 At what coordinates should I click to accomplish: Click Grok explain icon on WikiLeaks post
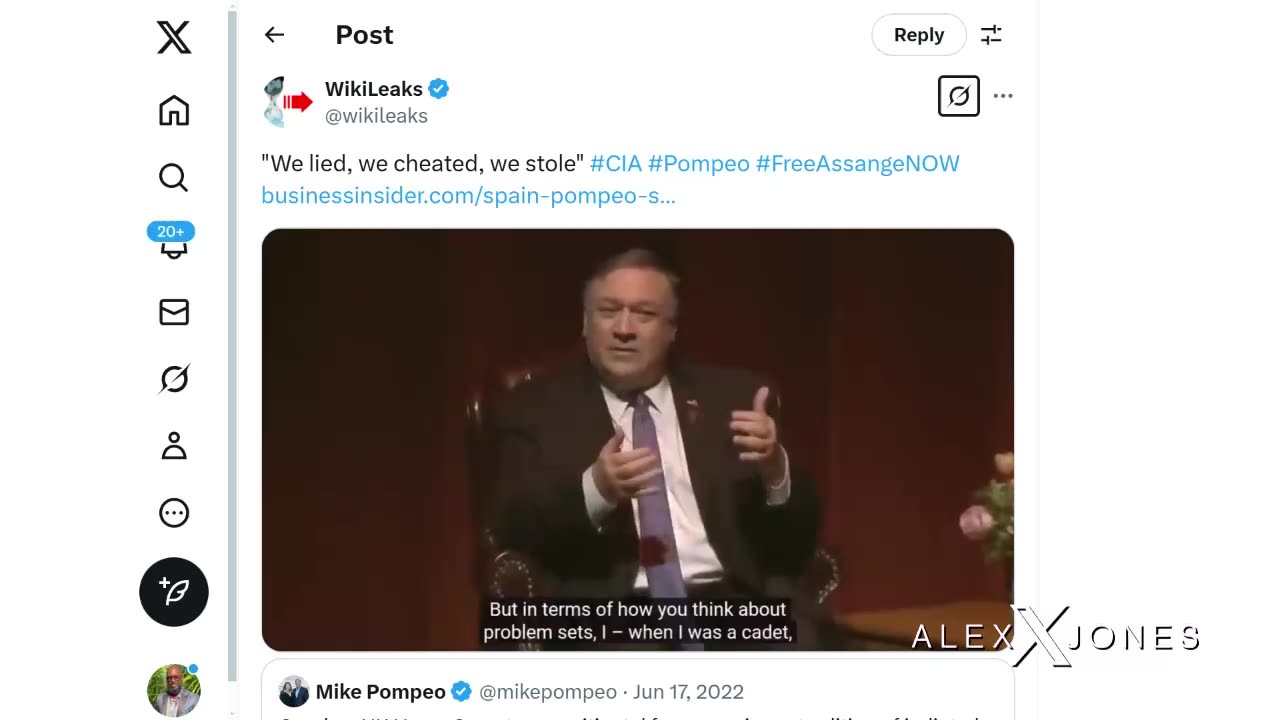(959, 96)
